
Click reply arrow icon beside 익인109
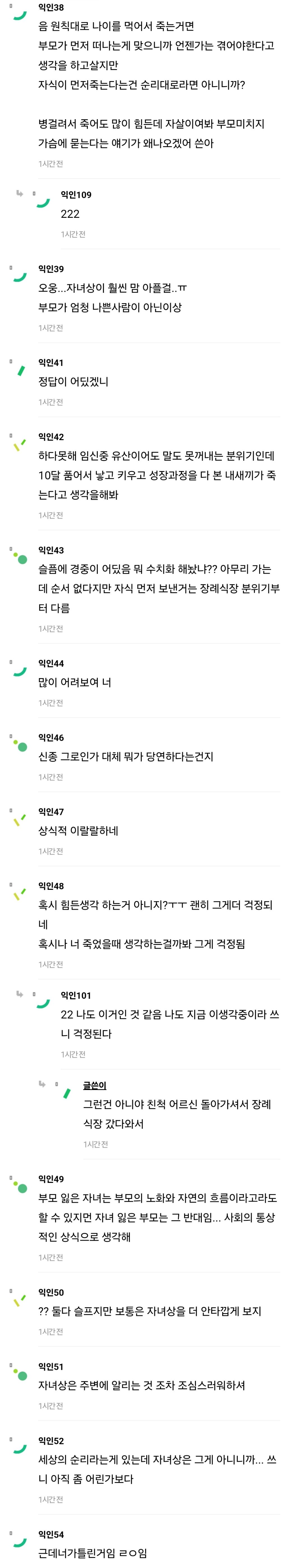tap(19, 194)
